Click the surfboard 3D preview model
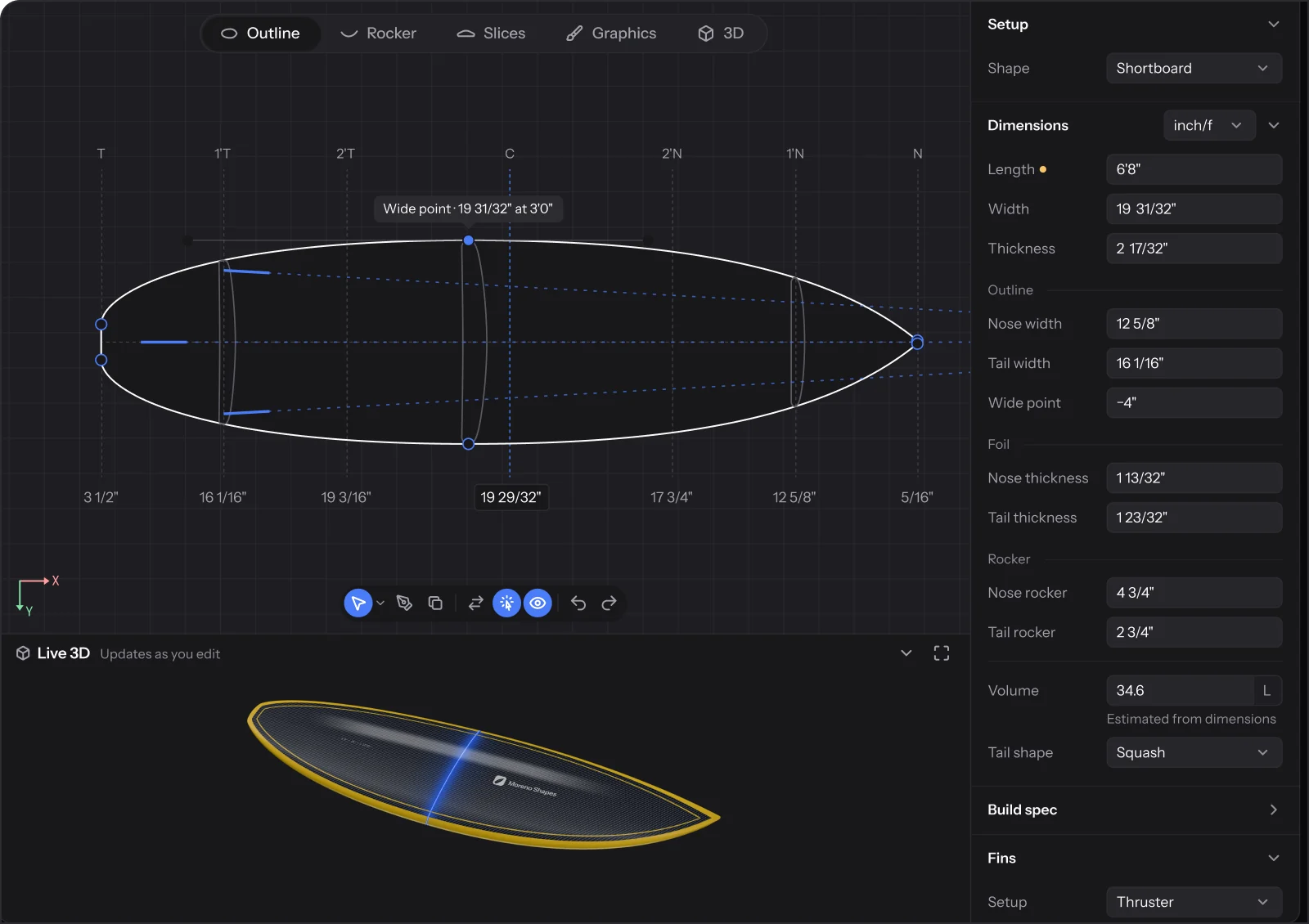The height and width of the screenshot is (924, 1309). (x=483, y=775)
